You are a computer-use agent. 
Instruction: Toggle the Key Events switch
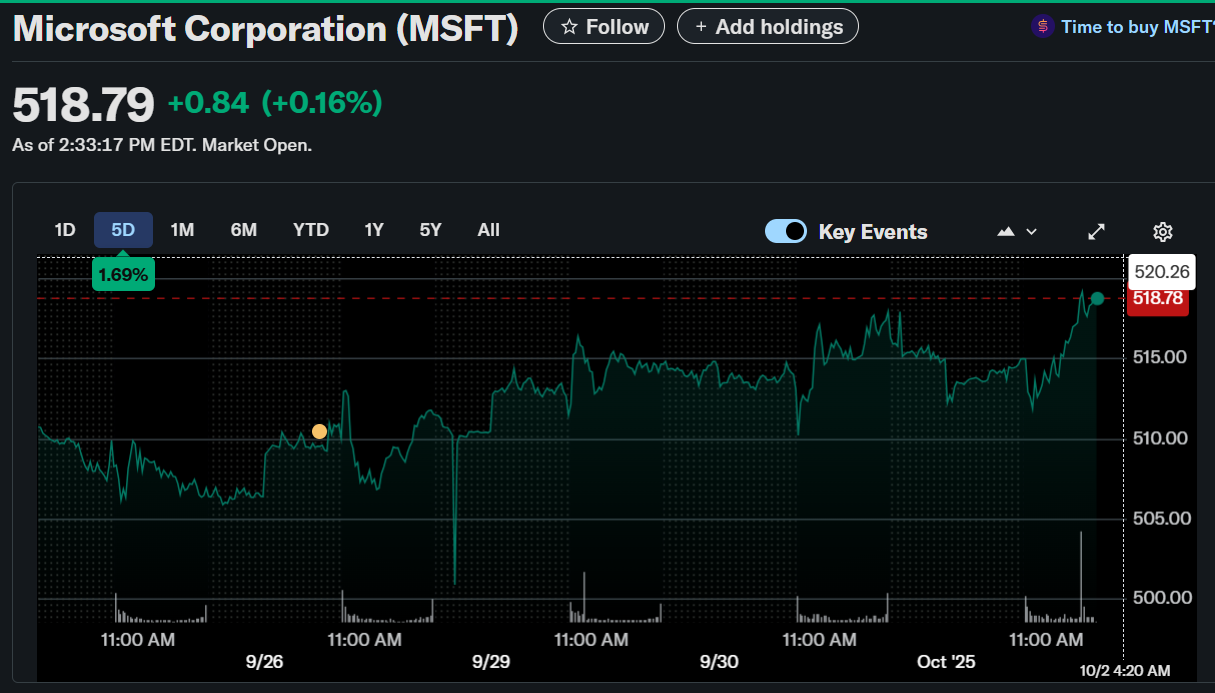(786, 232)
